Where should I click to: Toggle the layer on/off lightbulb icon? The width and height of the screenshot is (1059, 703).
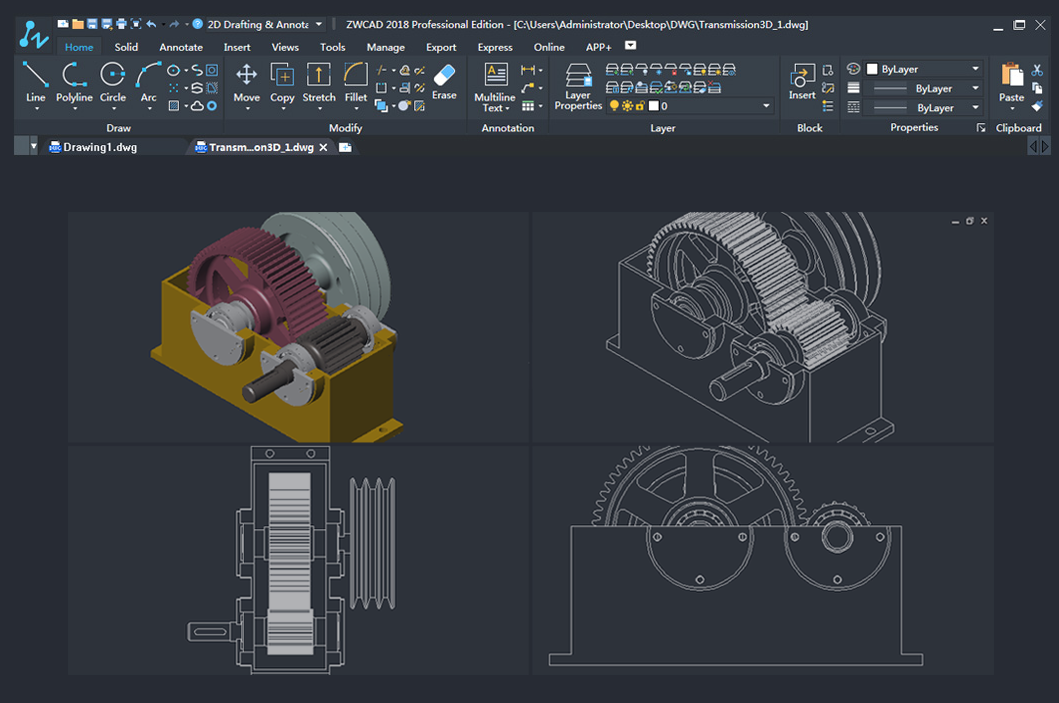[614, 106]
